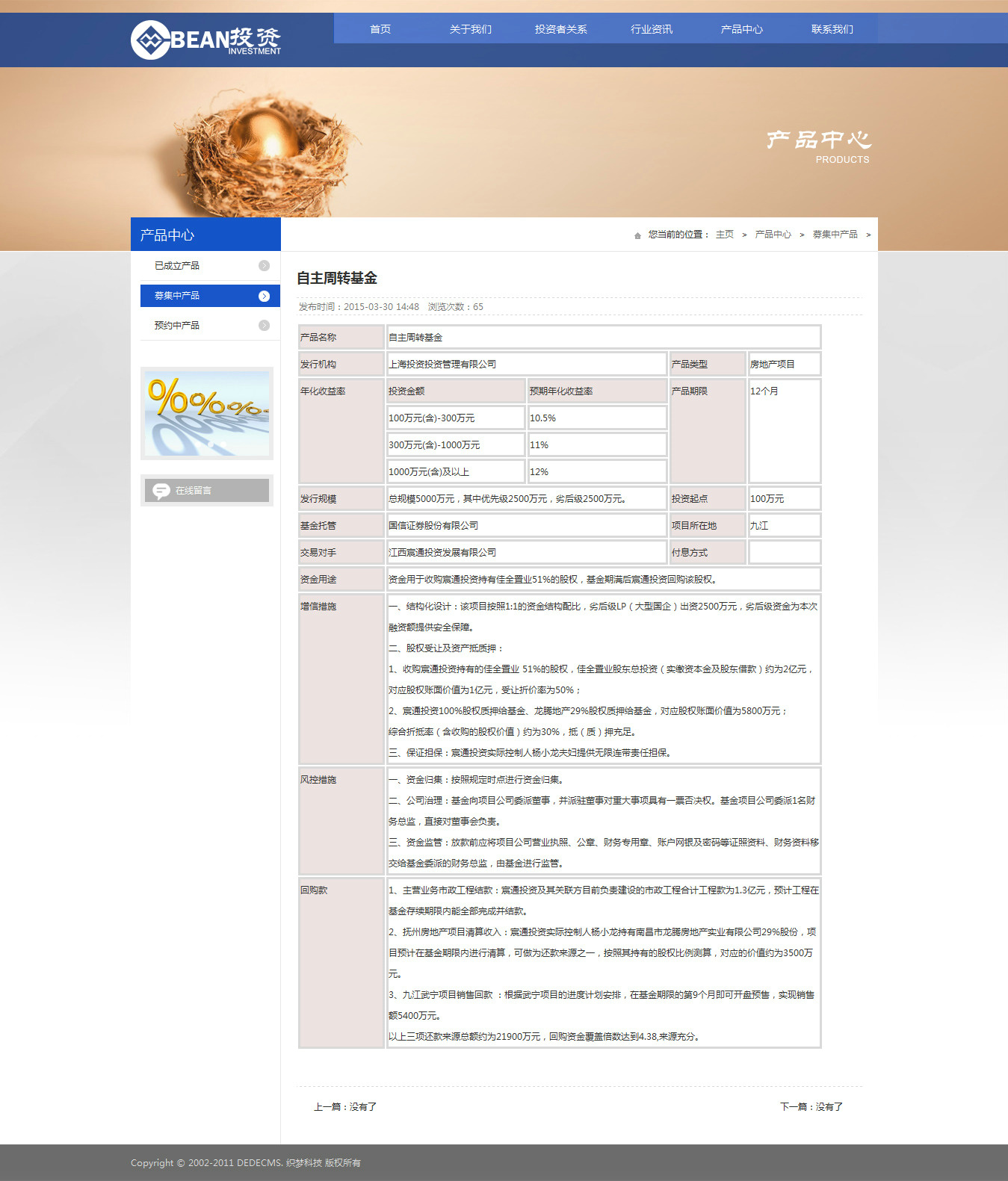Open the 关于我们 menu item
The image size is (1008, 1181).
point(471,29)
